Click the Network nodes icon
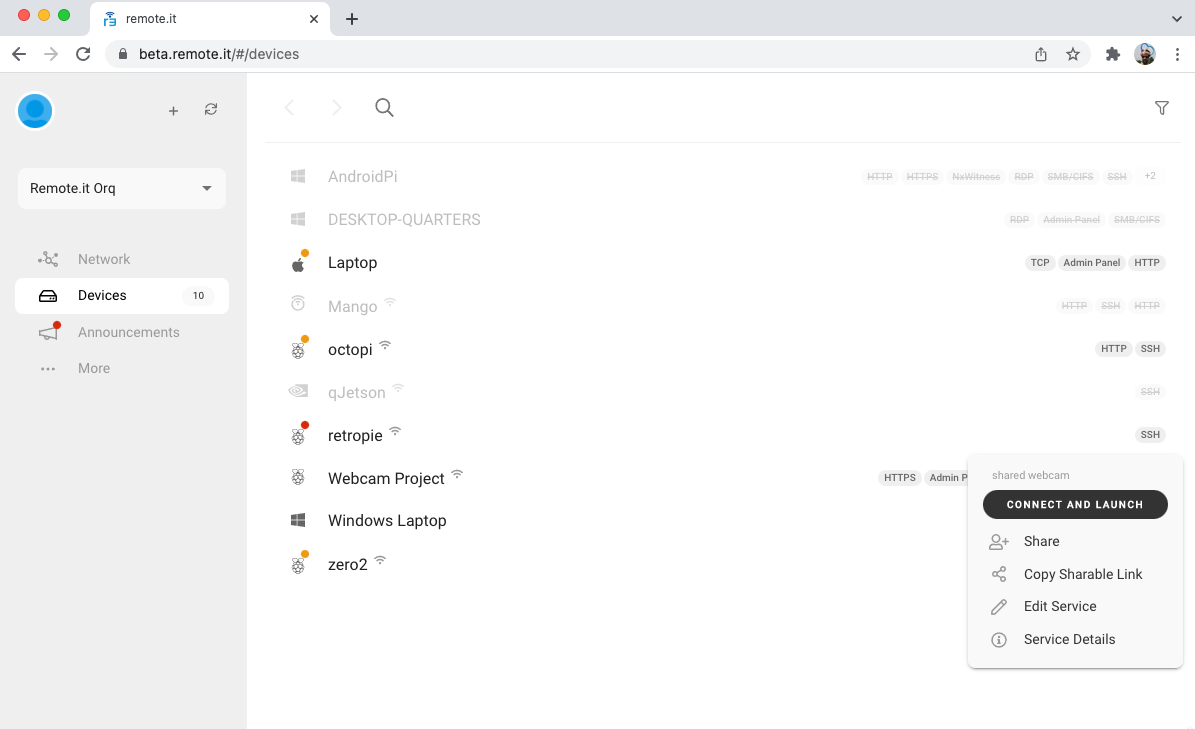1195x729 pixels. coord(48,259)
